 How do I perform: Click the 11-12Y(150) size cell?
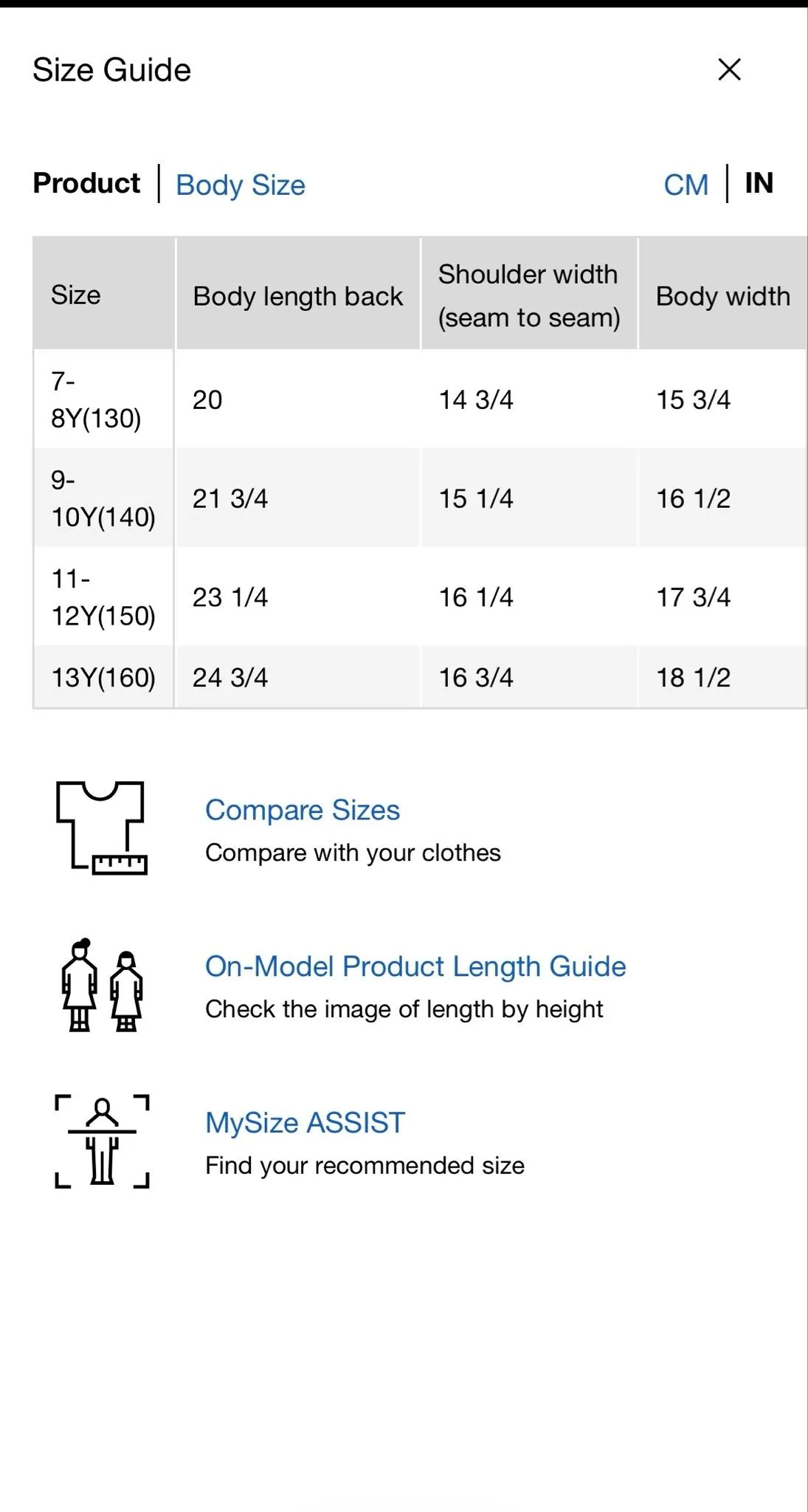(x=103, y=597)
